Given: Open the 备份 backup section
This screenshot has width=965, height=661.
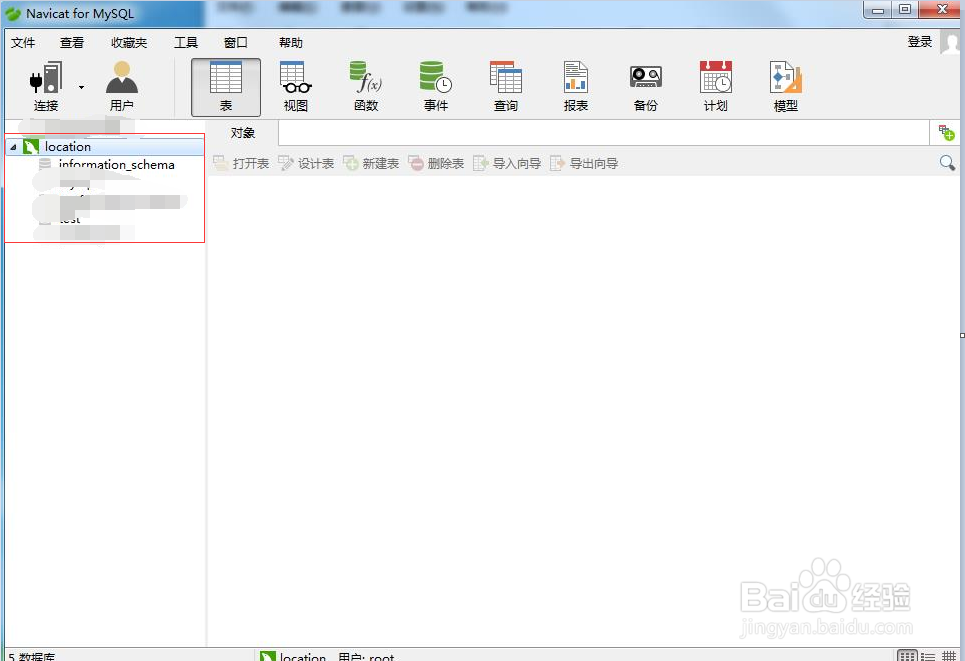Looking at the screenshot, I should point(646,87).
